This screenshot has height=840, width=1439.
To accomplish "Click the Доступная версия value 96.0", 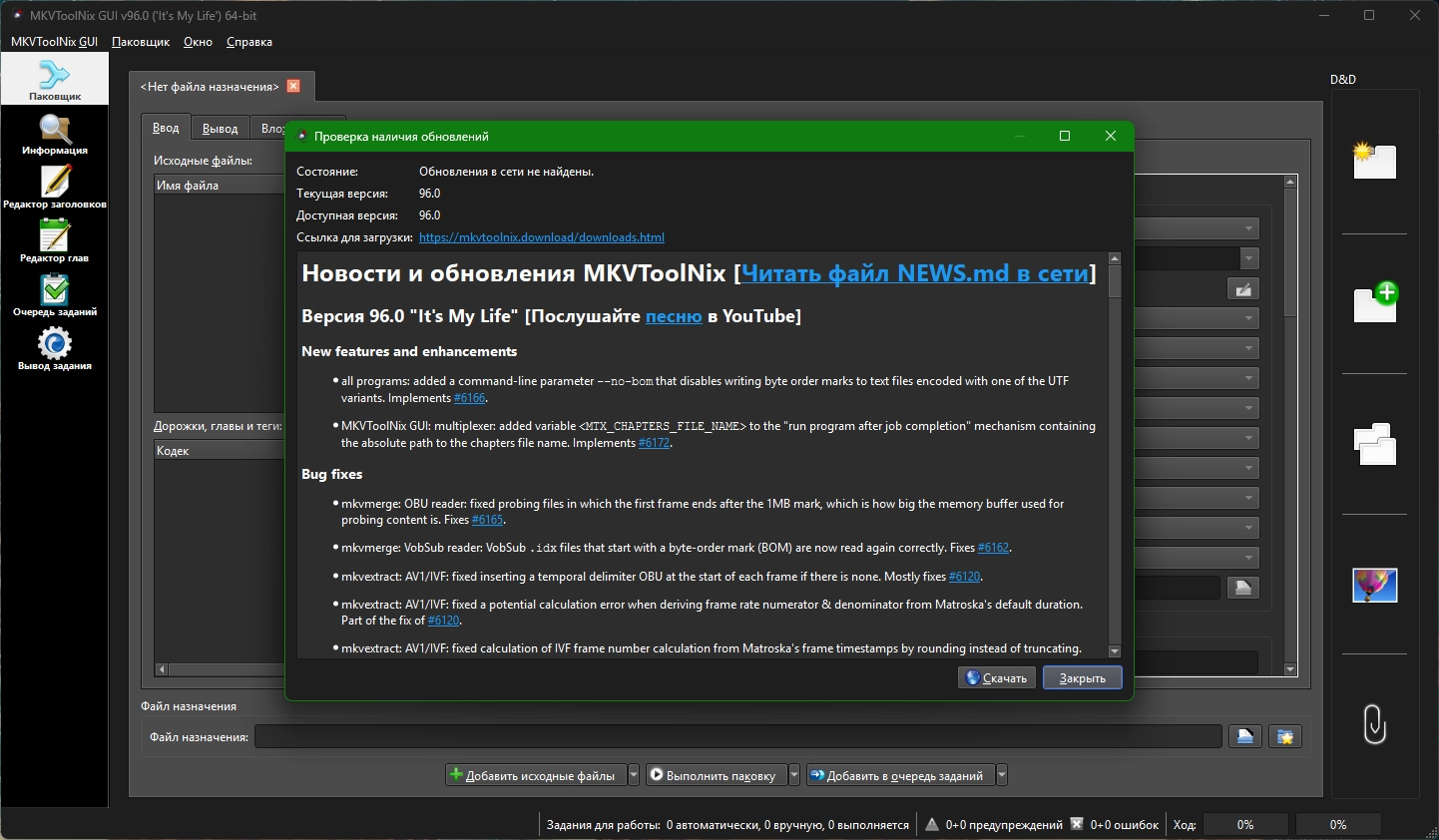I will (x=429, y=215).
